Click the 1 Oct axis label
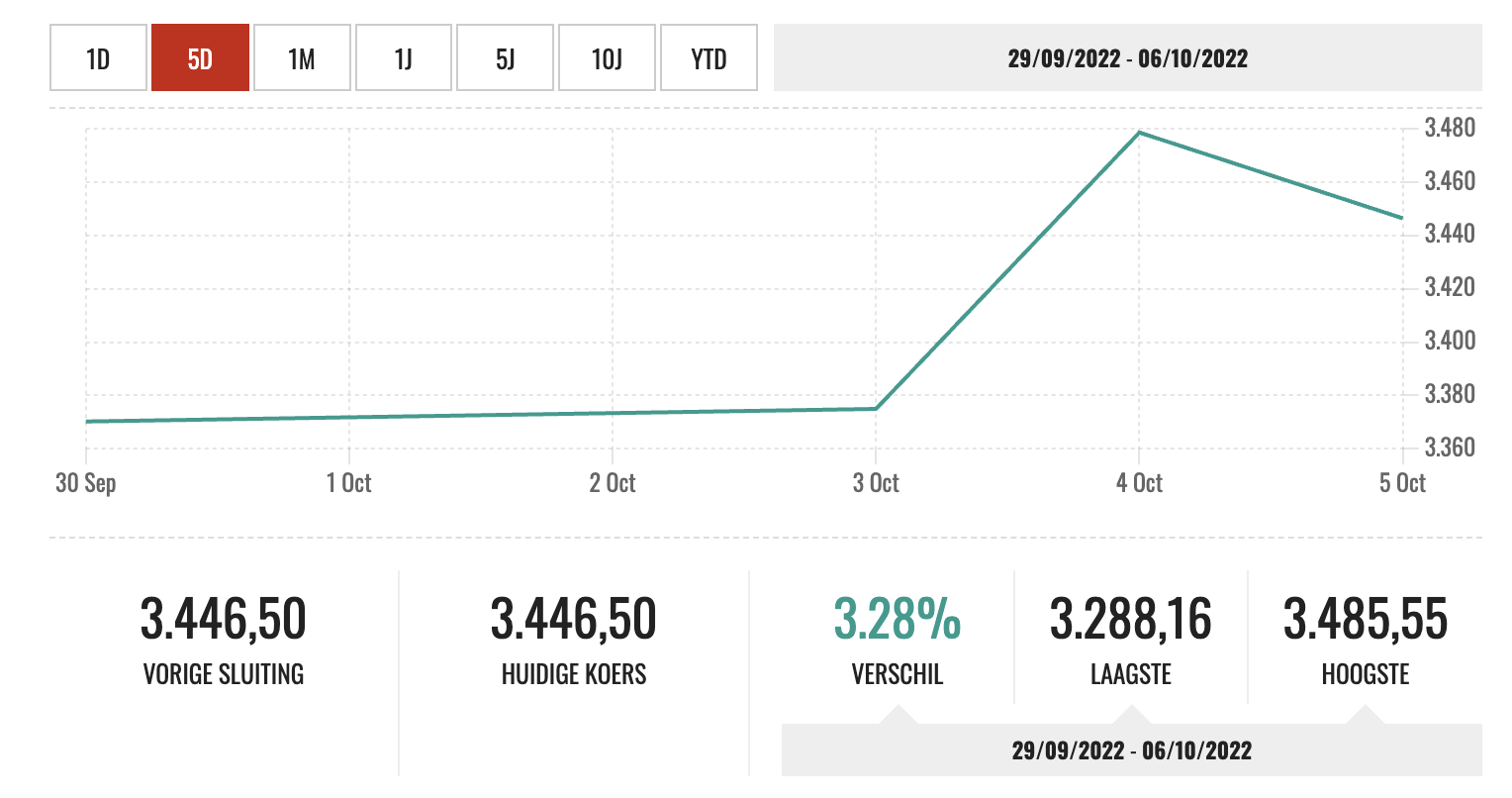Image resolution: width=1512 pixels, height=798 pixels. pyautogui.click(x=349, y=483)
